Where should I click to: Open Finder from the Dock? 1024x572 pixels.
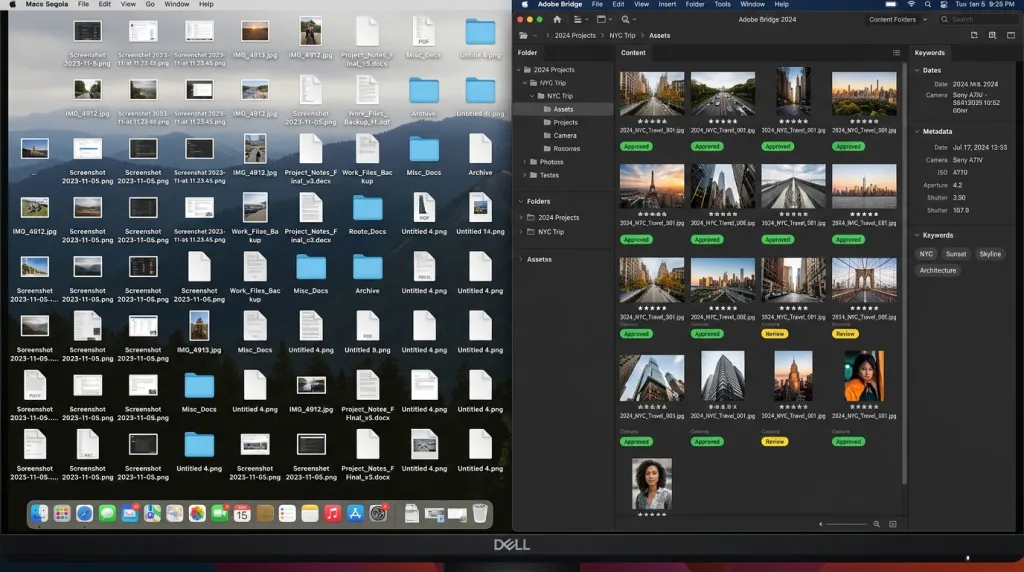point(39,514)
